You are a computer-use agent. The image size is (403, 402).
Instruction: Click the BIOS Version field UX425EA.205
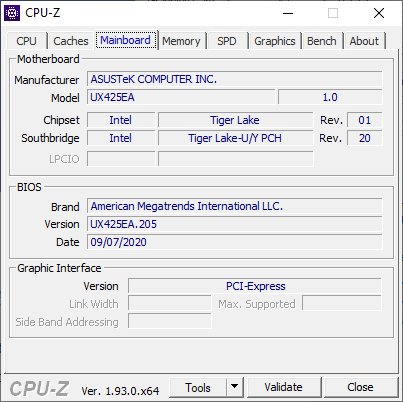(235, 224)
